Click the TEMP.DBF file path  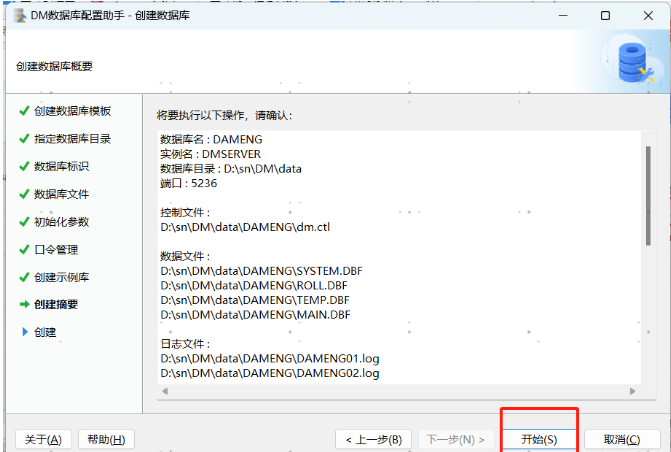pos(255,300)
